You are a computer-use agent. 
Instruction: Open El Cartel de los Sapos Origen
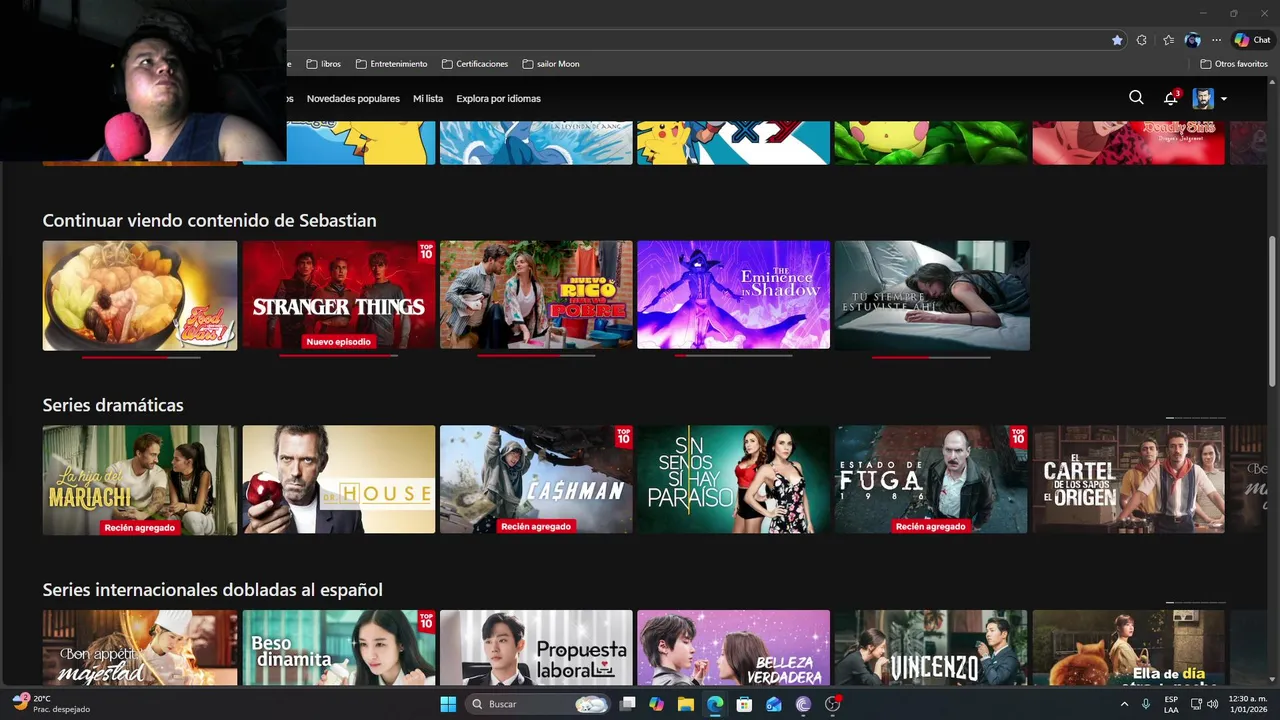1128,480
